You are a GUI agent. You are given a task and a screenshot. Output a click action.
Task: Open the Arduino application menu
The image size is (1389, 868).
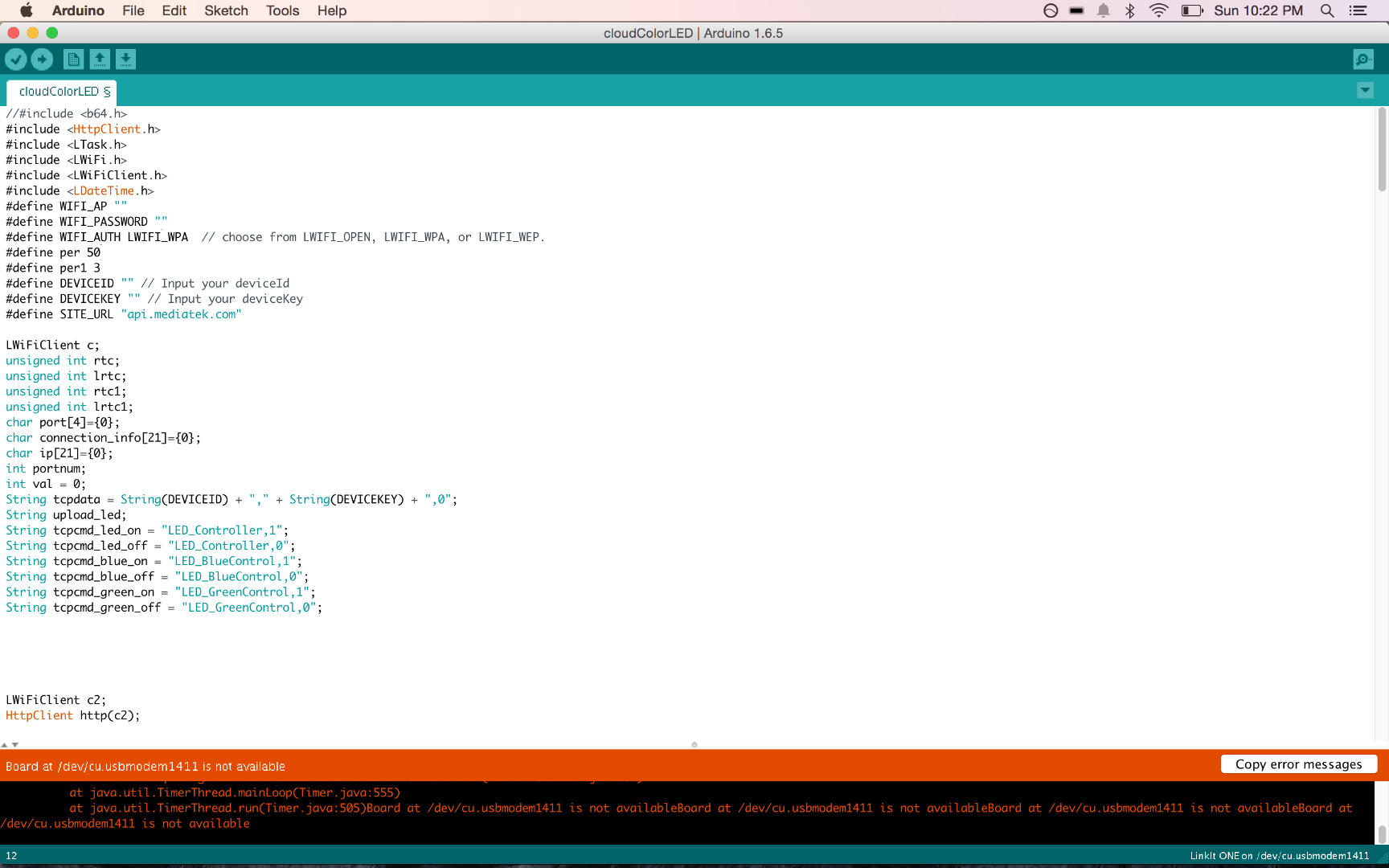(78, 10)
